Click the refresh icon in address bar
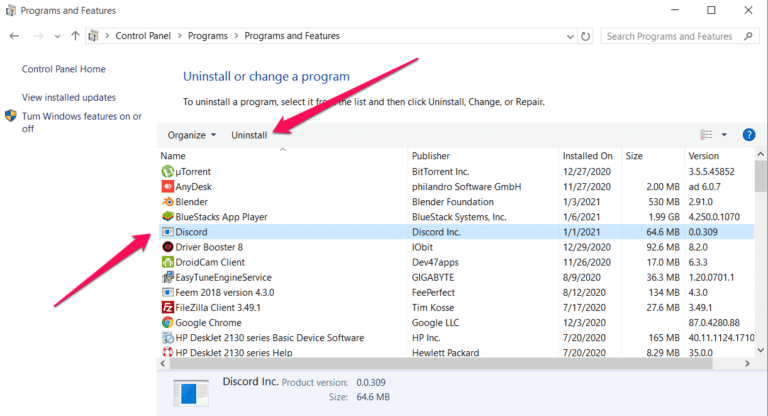This screenshot has height=416, width=768. click(585, 36)
